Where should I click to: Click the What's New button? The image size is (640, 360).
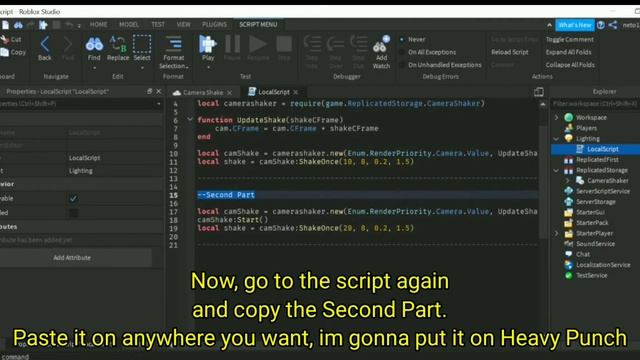[x=575, y=25]
